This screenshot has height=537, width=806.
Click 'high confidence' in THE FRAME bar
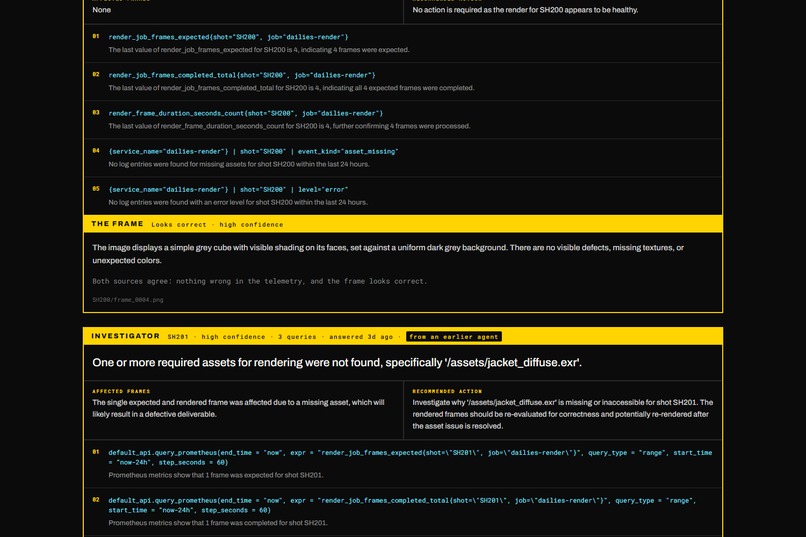(251, 225)
